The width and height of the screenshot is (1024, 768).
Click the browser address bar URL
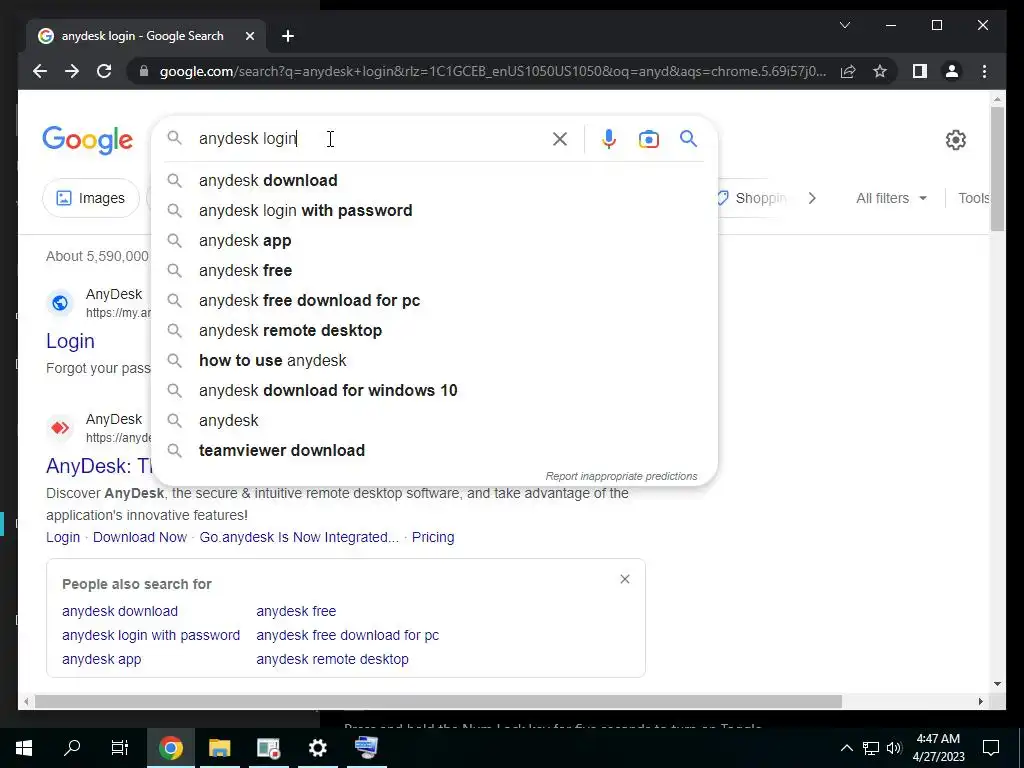tap(493, 71)
